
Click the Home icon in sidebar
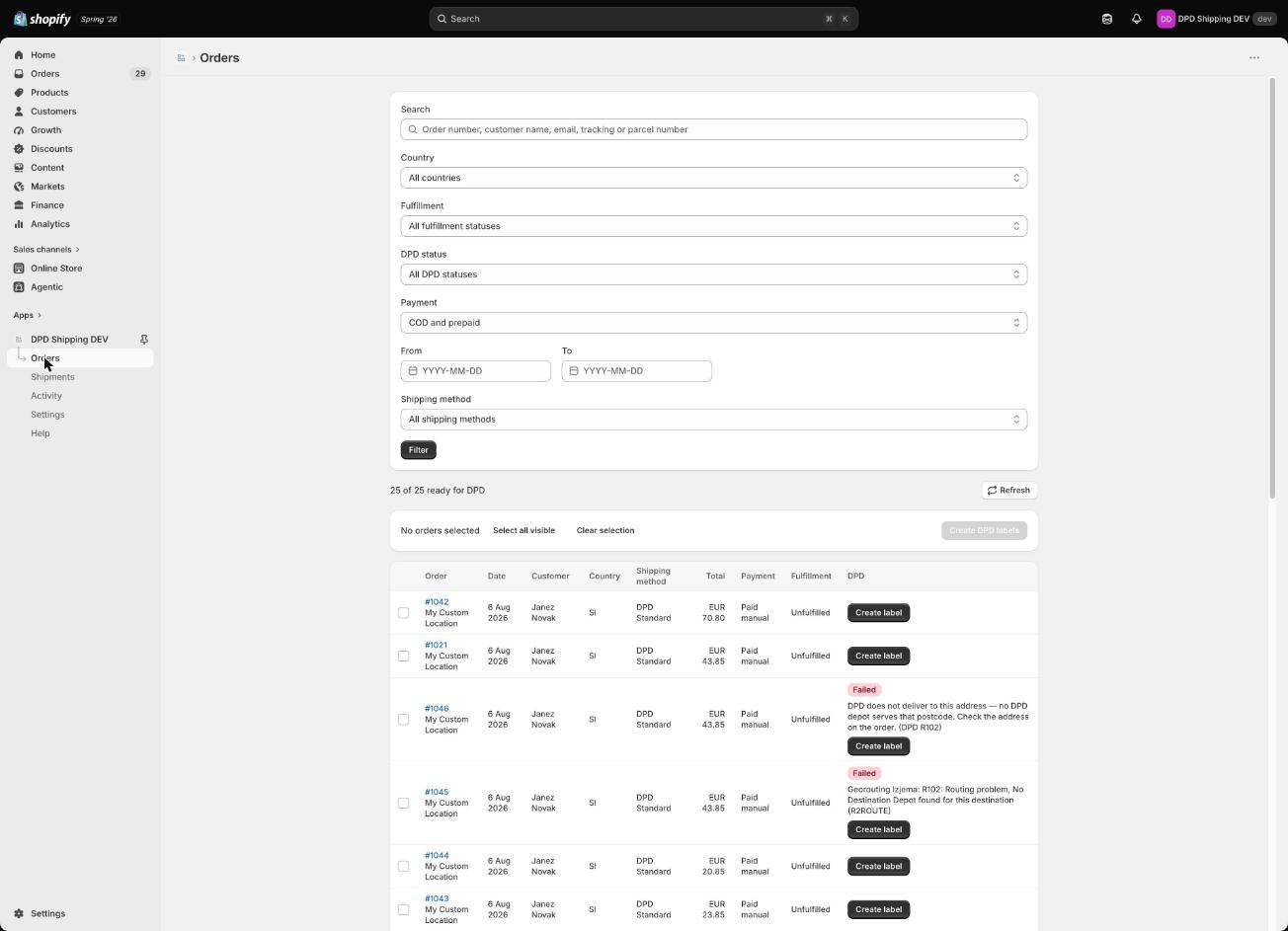19,55
